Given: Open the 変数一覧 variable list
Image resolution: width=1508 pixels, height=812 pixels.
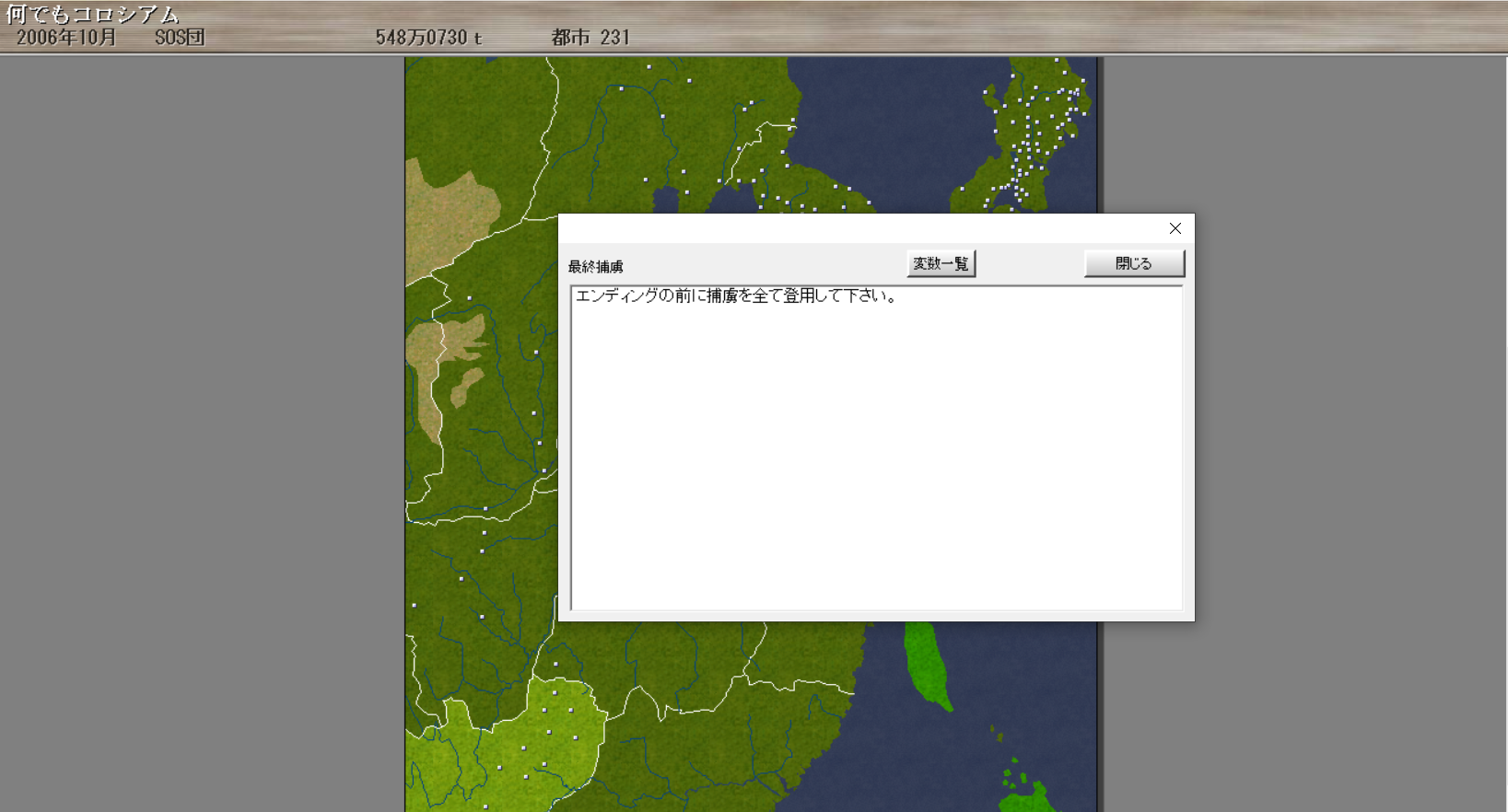Looking at the screenshot, I should point(941,264).
